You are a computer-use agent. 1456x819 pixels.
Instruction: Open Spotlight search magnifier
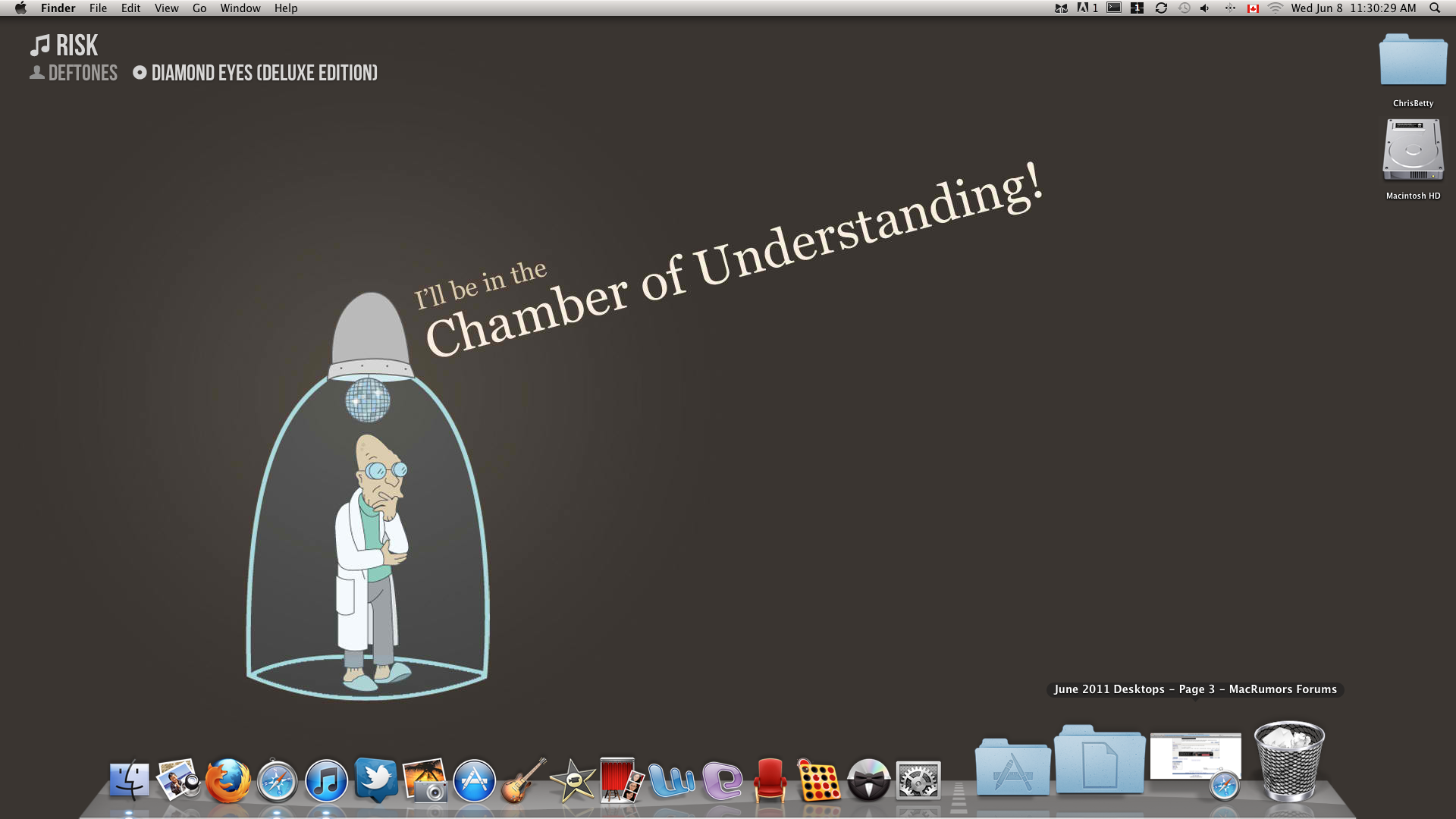pos(1435,8)
